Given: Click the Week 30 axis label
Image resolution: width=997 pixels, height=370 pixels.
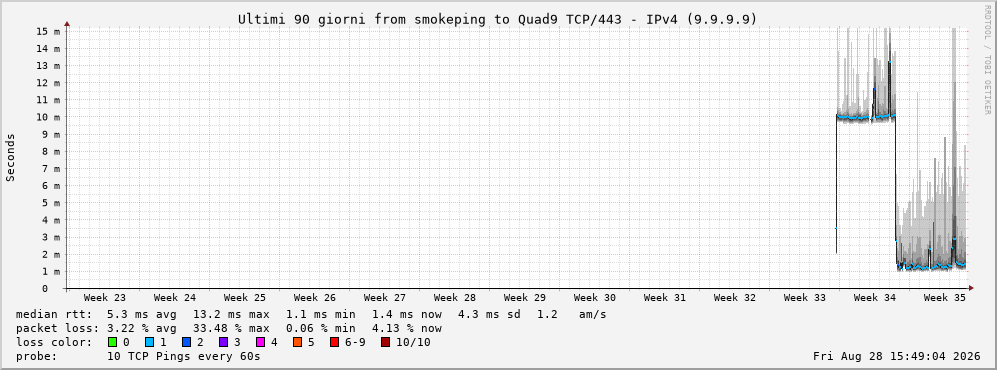Looking at the screenshot, I should (595, 298).
